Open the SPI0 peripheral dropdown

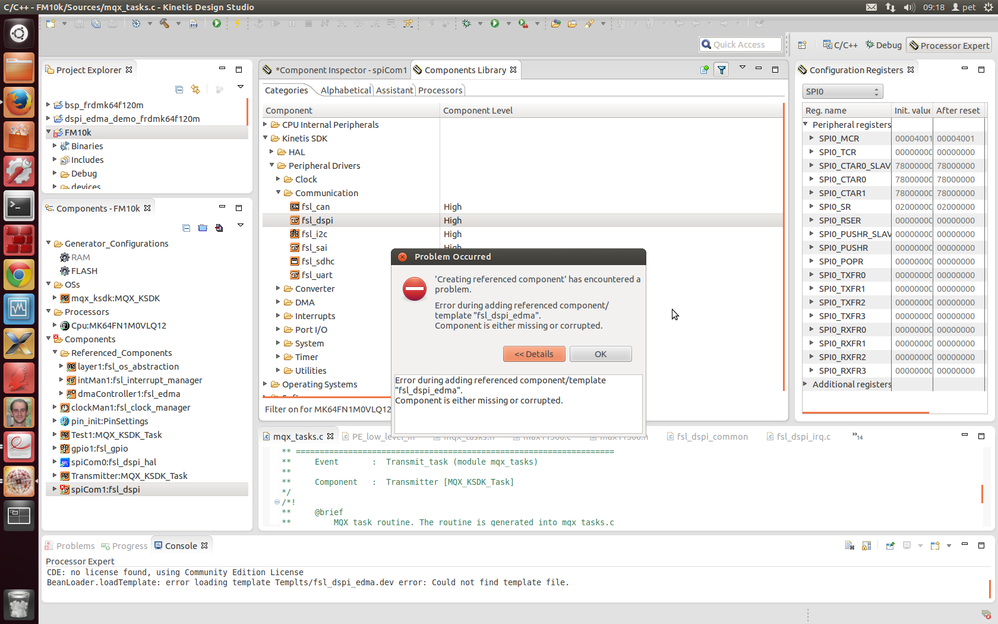[842, 92]
